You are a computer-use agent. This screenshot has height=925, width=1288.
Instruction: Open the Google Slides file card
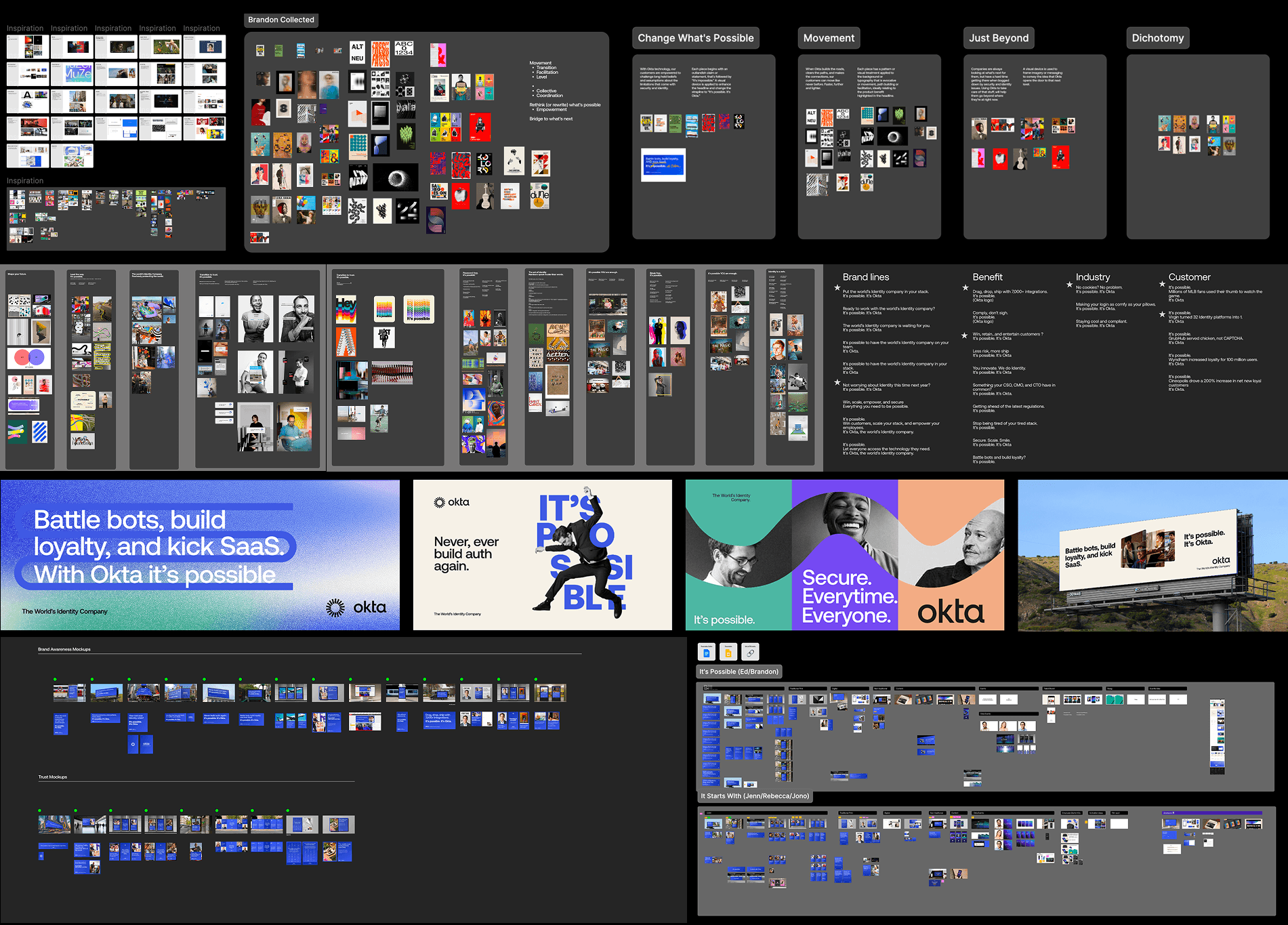point(728,652)
